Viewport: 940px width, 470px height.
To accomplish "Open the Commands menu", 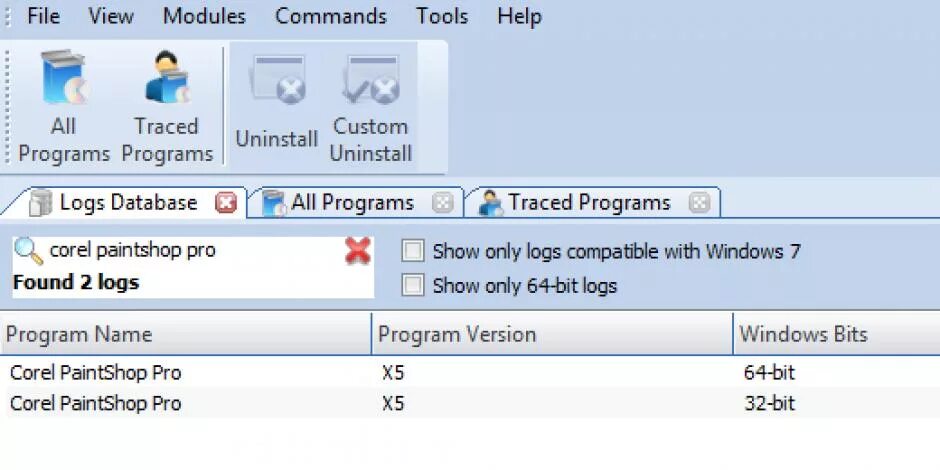I will coord(330,16).
